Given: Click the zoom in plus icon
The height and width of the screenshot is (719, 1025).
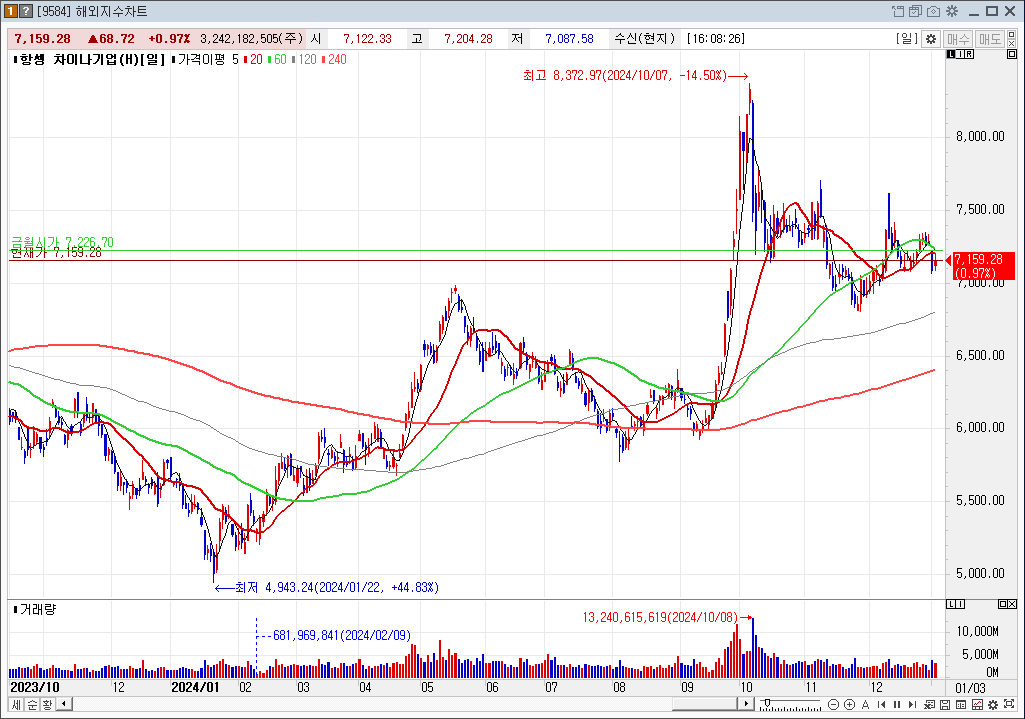Looking at the screenshot, I should (849, 705).
